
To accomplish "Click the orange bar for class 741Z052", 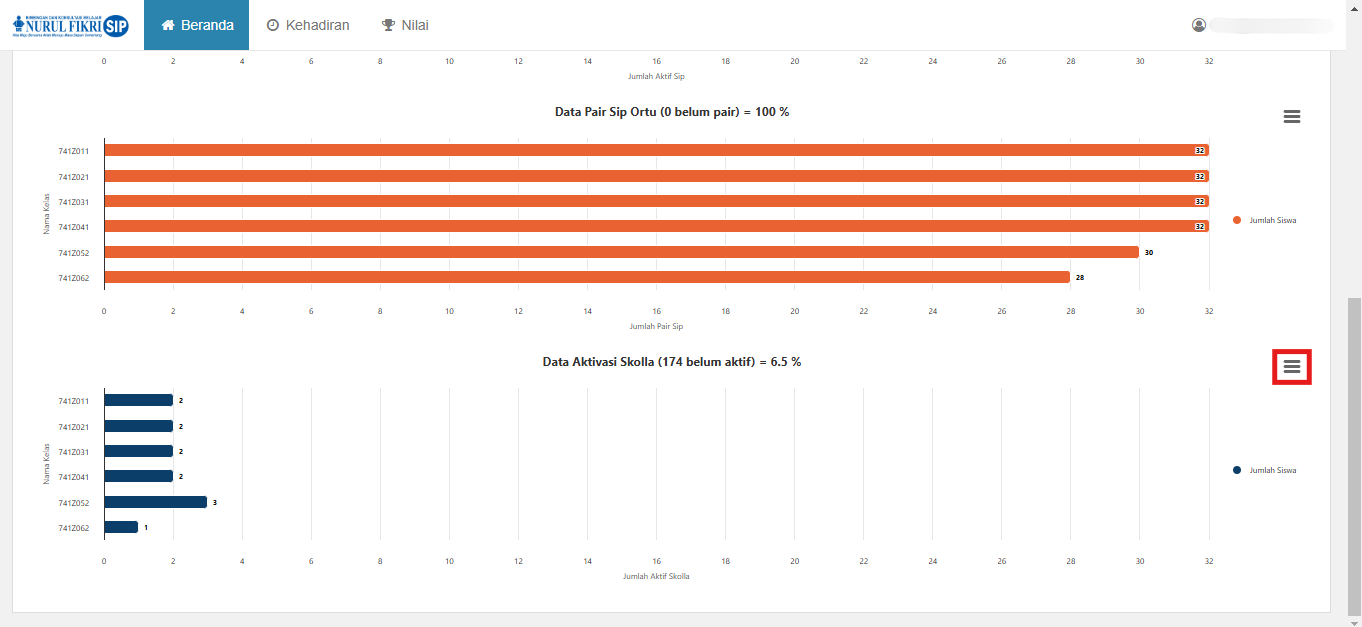I will 620,252.
